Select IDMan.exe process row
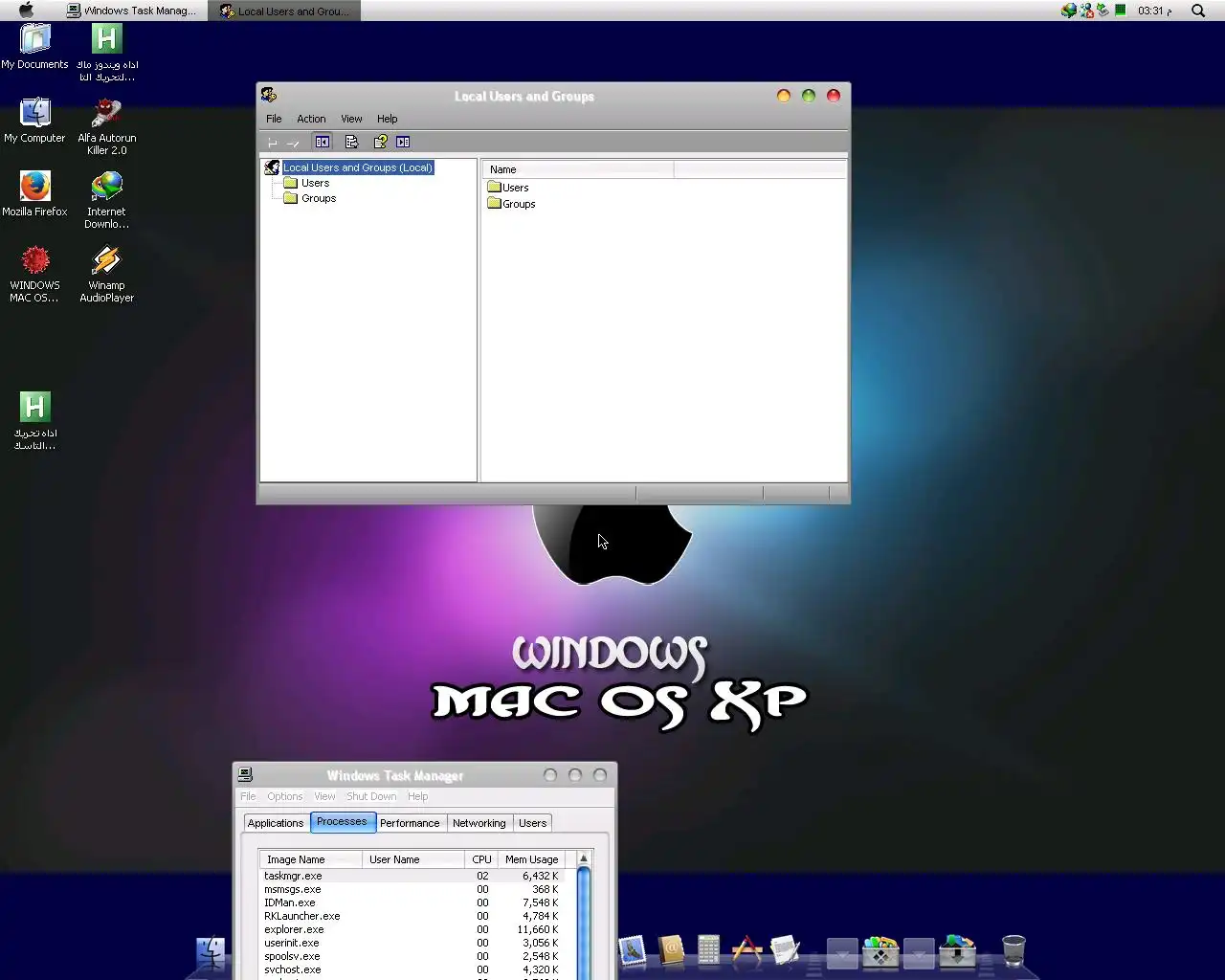This screenshot has height=980, width=1225. pos(412,902)
